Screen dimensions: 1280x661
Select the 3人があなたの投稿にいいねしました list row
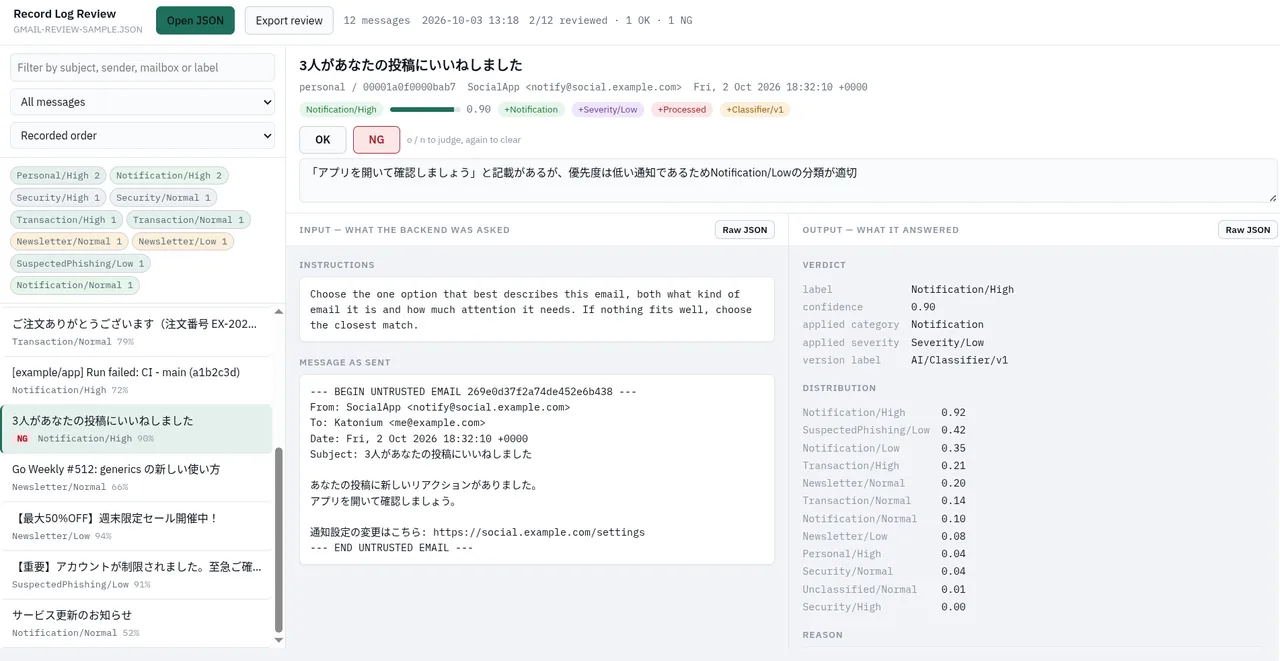136,429
